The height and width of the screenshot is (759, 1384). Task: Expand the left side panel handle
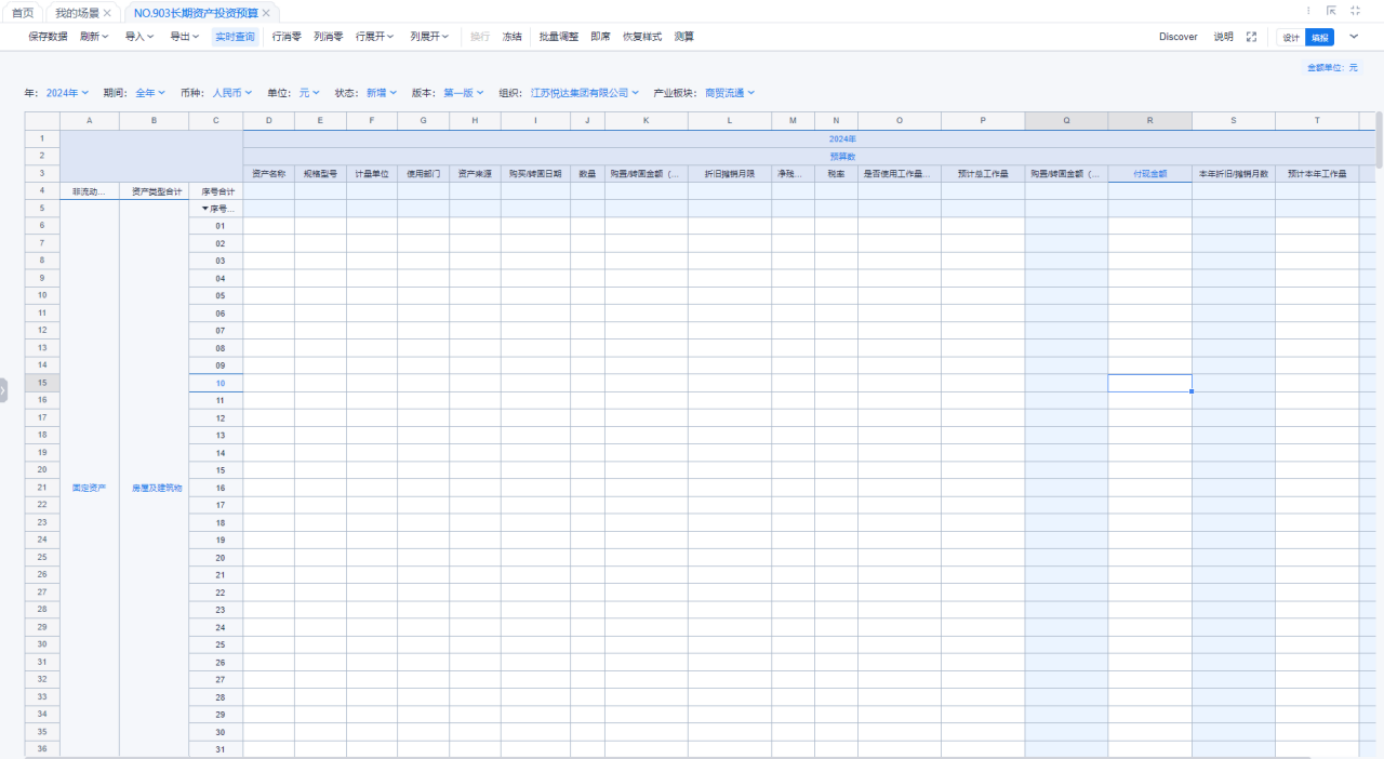tap(3, 389)
